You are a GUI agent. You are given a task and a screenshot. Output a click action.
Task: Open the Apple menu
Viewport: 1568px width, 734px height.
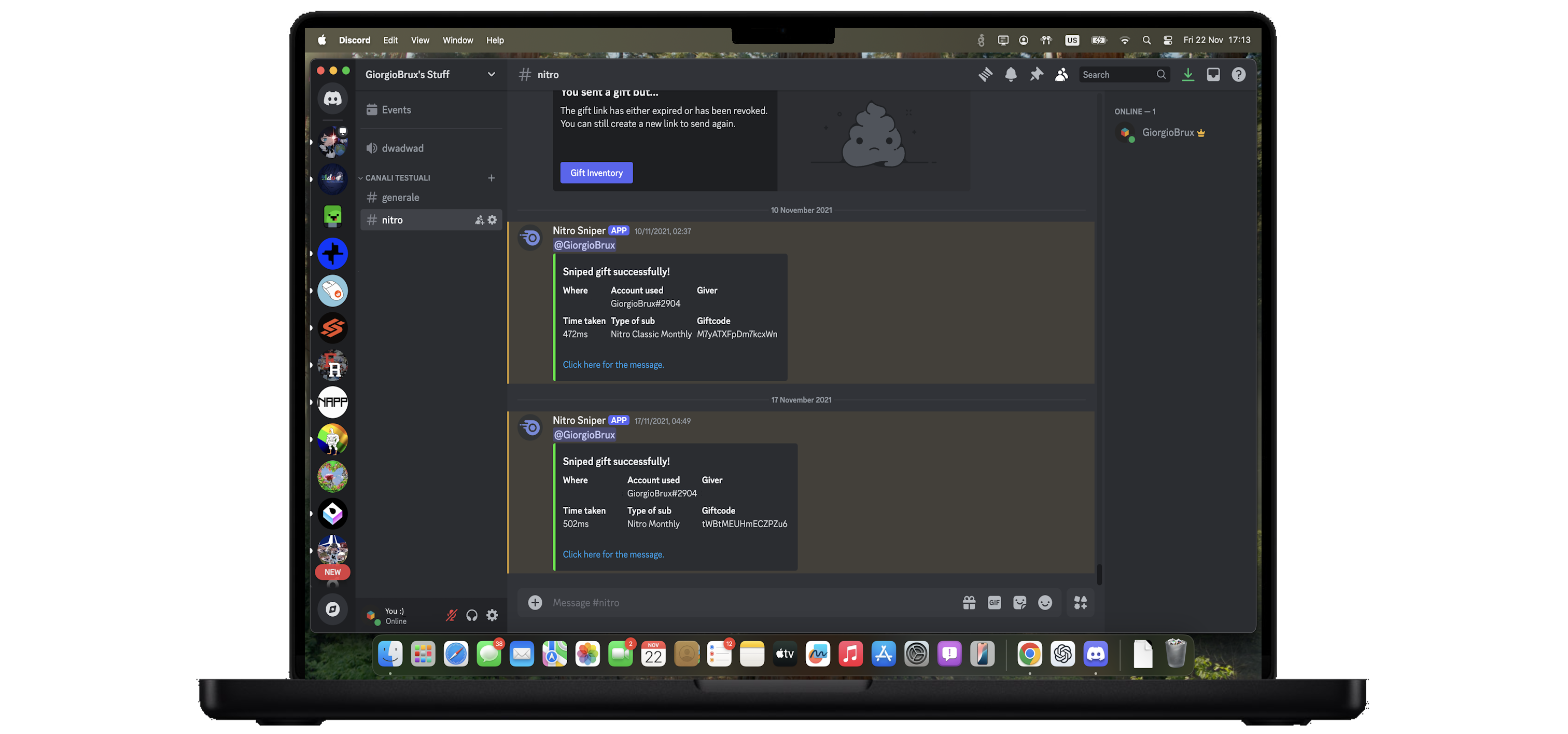click(321, 40)
